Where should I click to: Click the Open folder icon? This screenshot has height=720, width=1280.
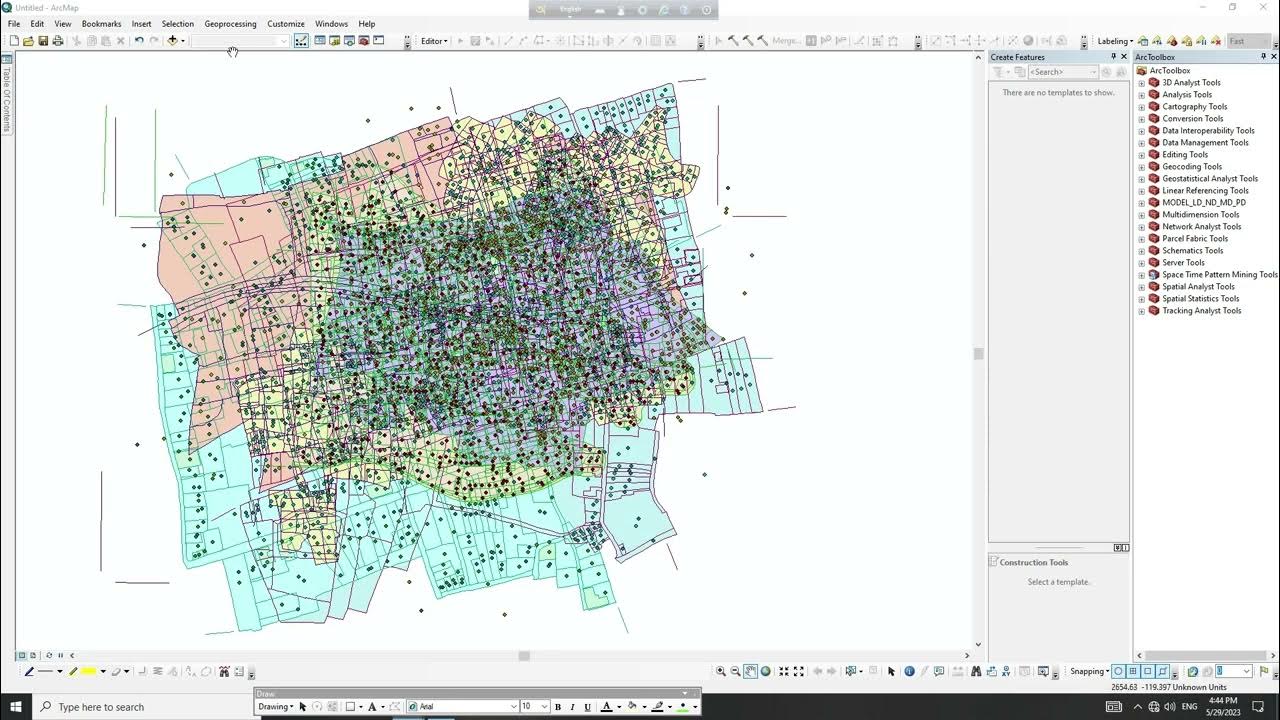[28, 41]
